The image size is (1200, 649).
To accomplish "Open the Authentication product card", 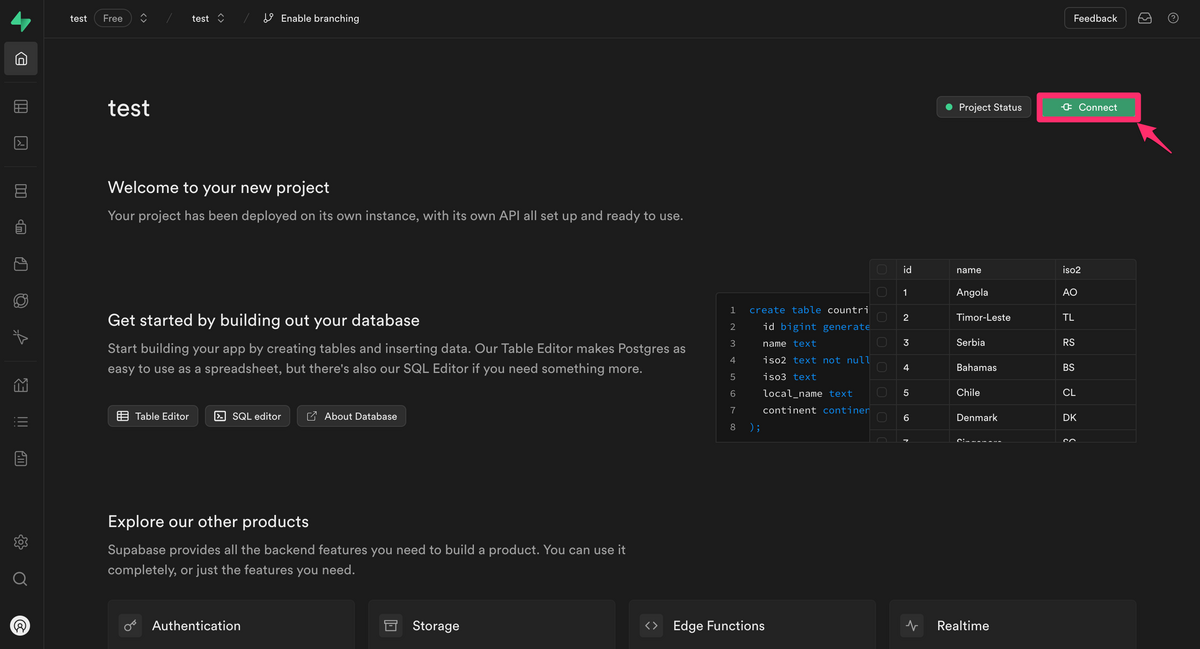I will point(231,625).
